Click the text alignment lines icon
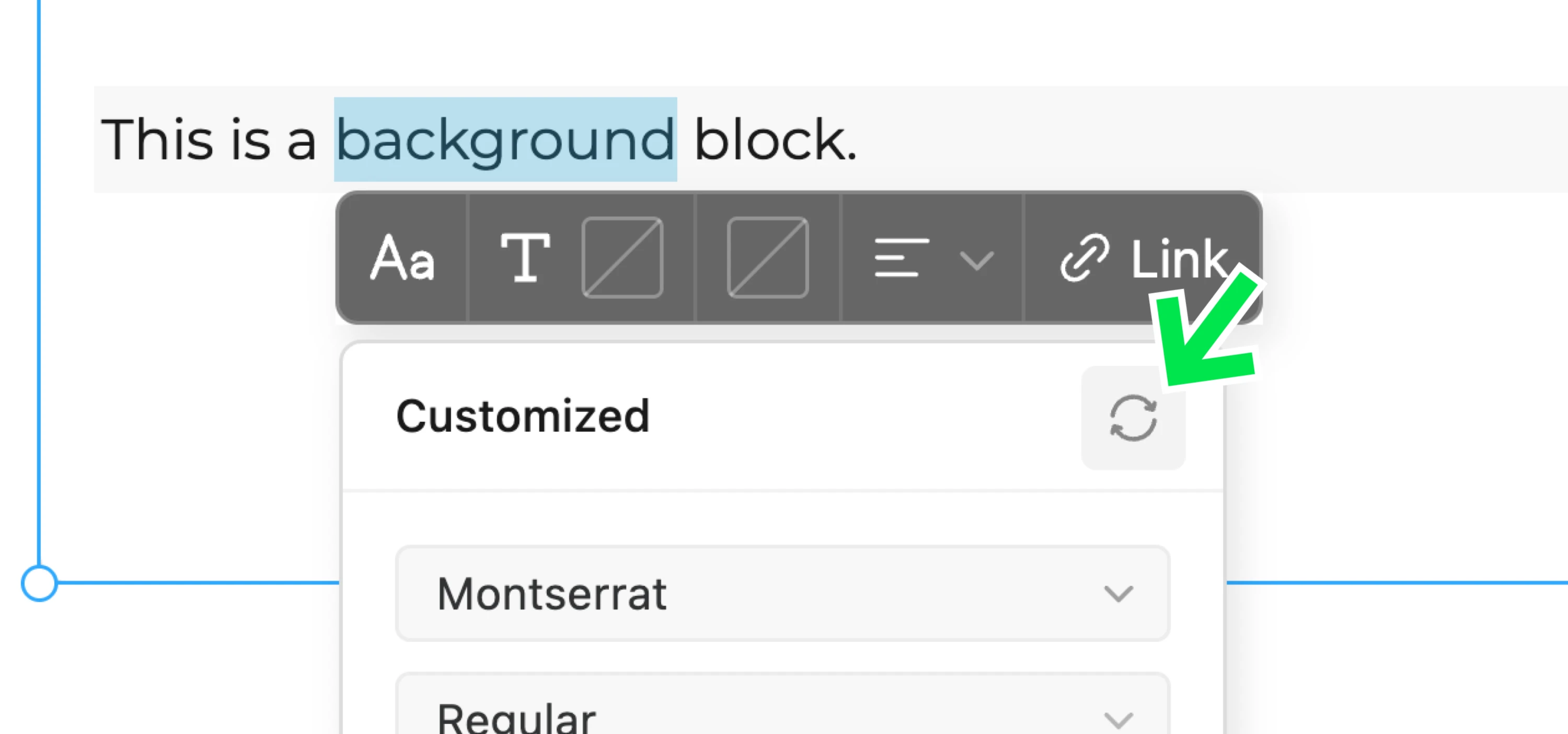This screenshot has height=734, width=1568. 902,258
